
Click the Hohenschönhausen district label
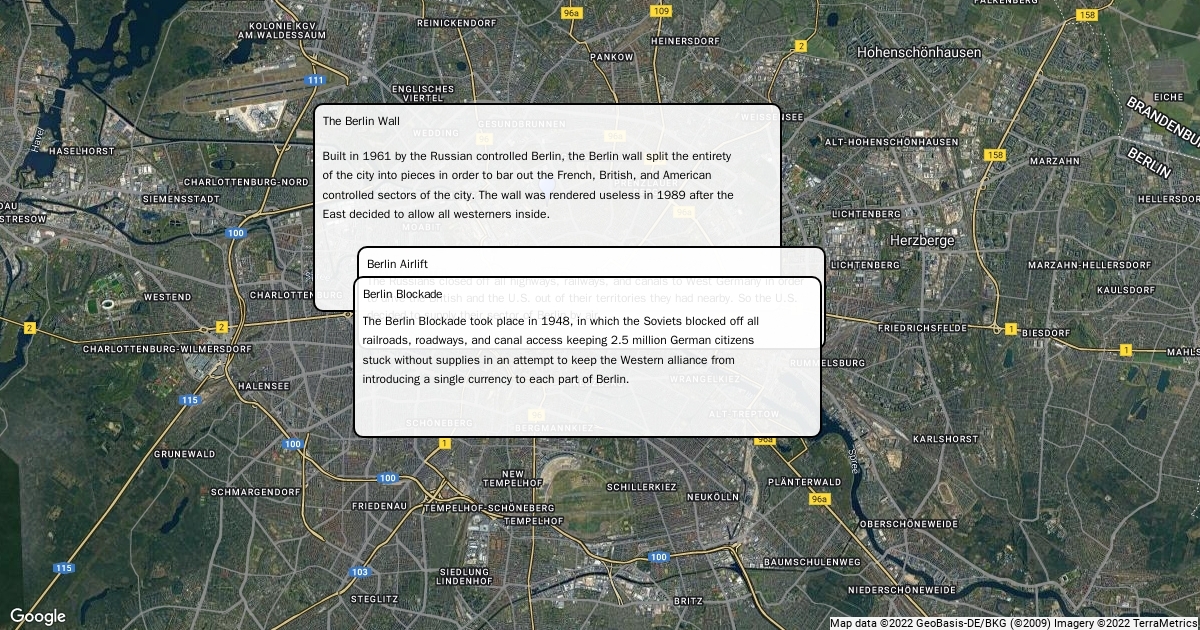pos(919,52)
